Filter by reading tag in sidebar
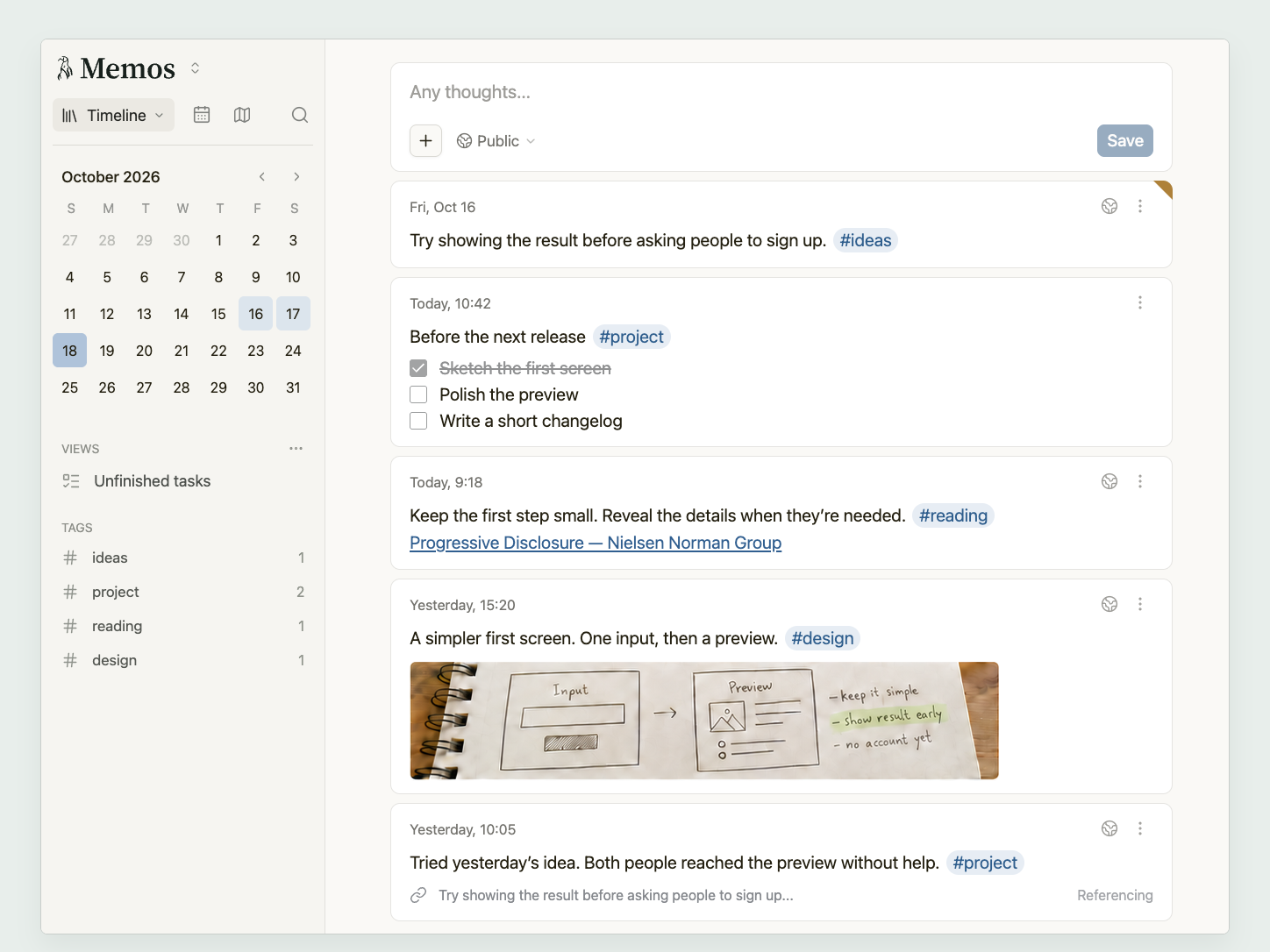Screen dimensions: 1270x952 click(x=182, y=626)
